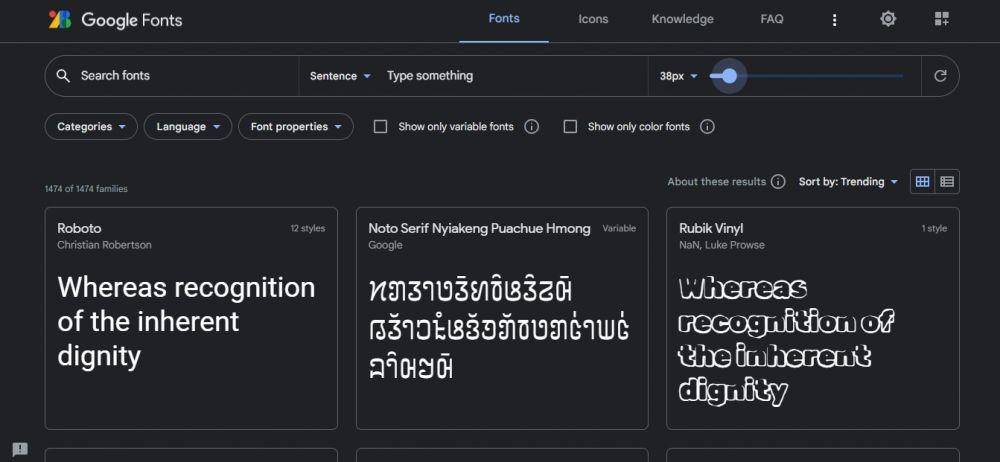Switch to list view layout

pyautogui.click(x=947, y=182)
